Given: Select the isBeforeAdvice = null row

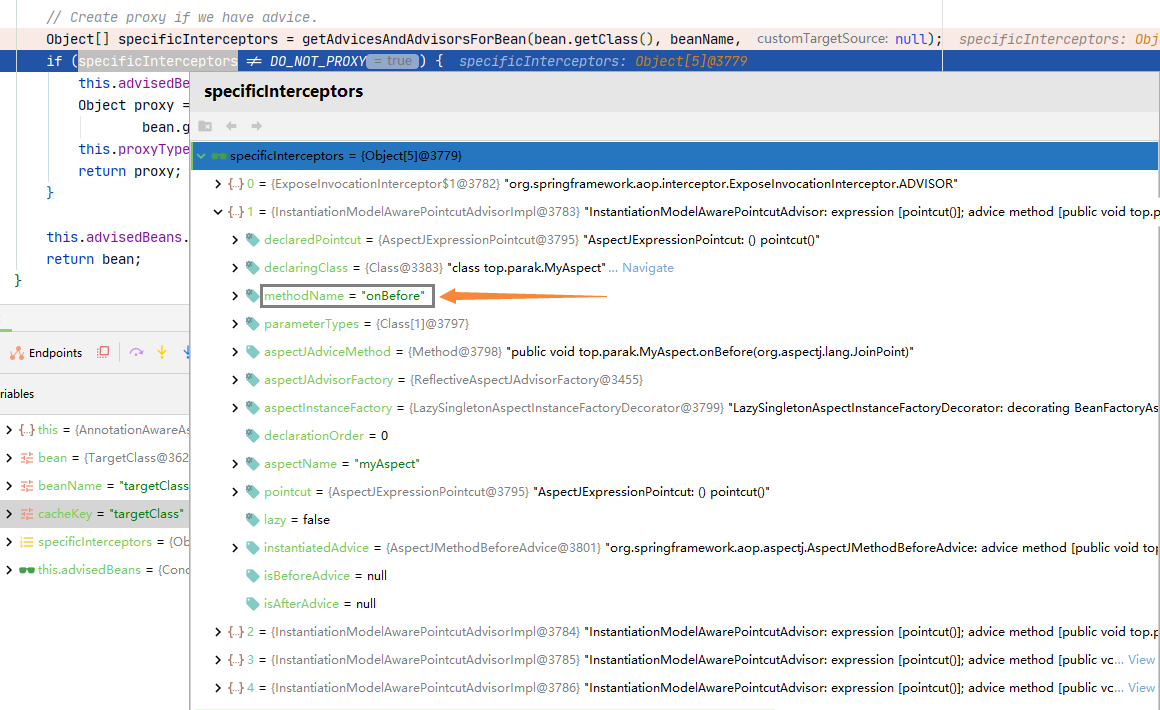Looking at the screenshot, I should tap(674, 575).
